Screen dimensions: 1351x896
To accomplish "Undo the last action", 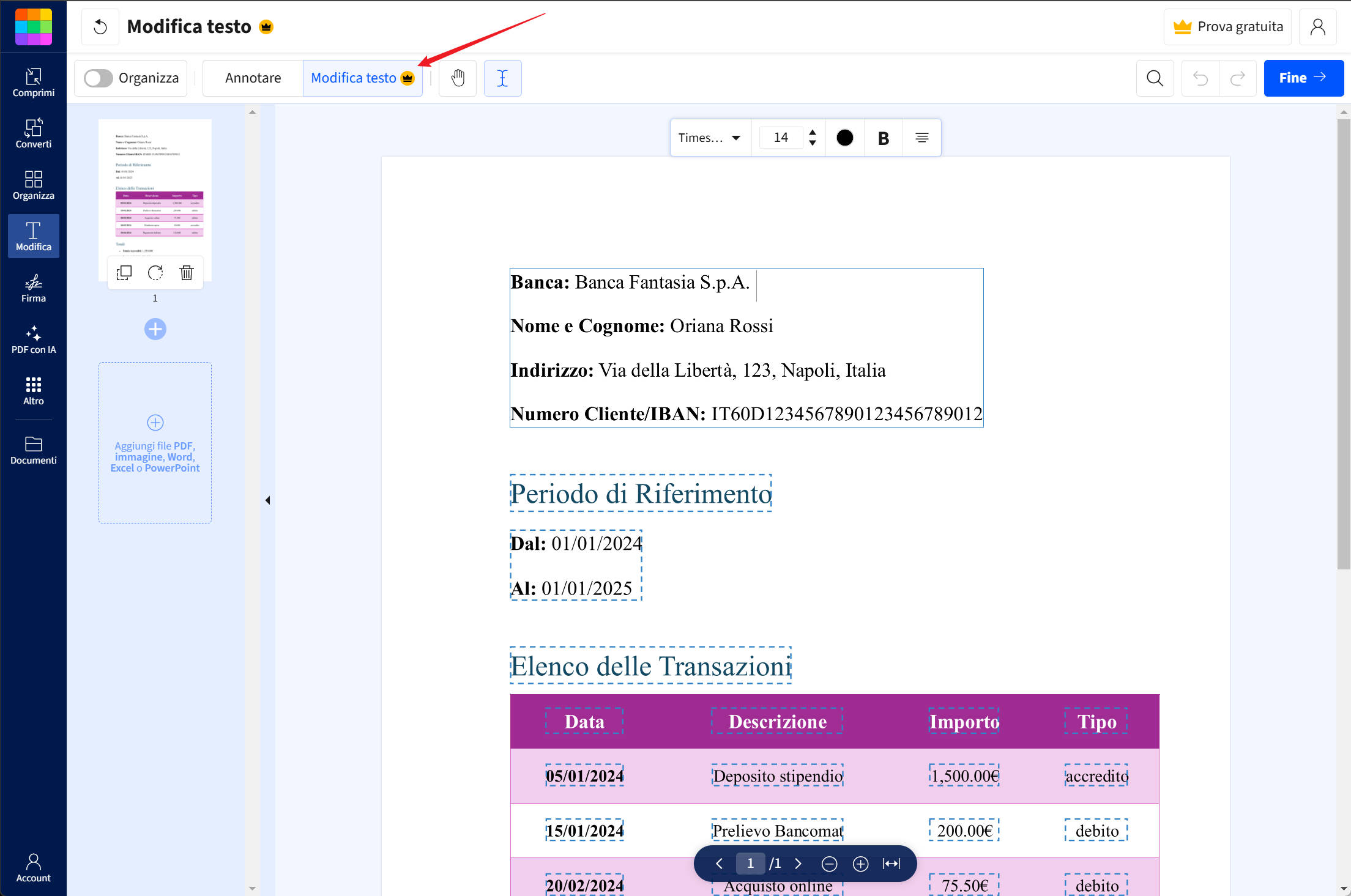I will 1200,78.
